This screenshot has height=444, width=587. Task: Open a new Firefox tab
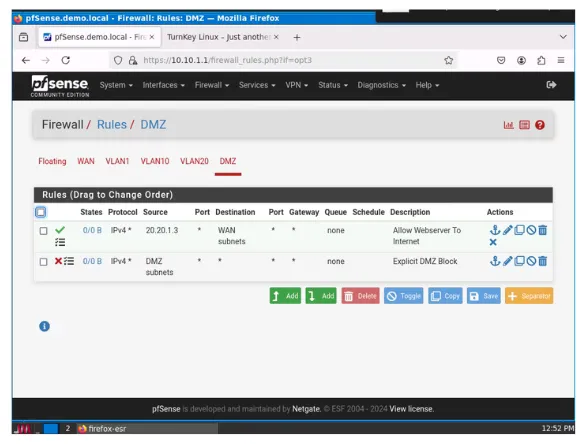click(297, 37)
